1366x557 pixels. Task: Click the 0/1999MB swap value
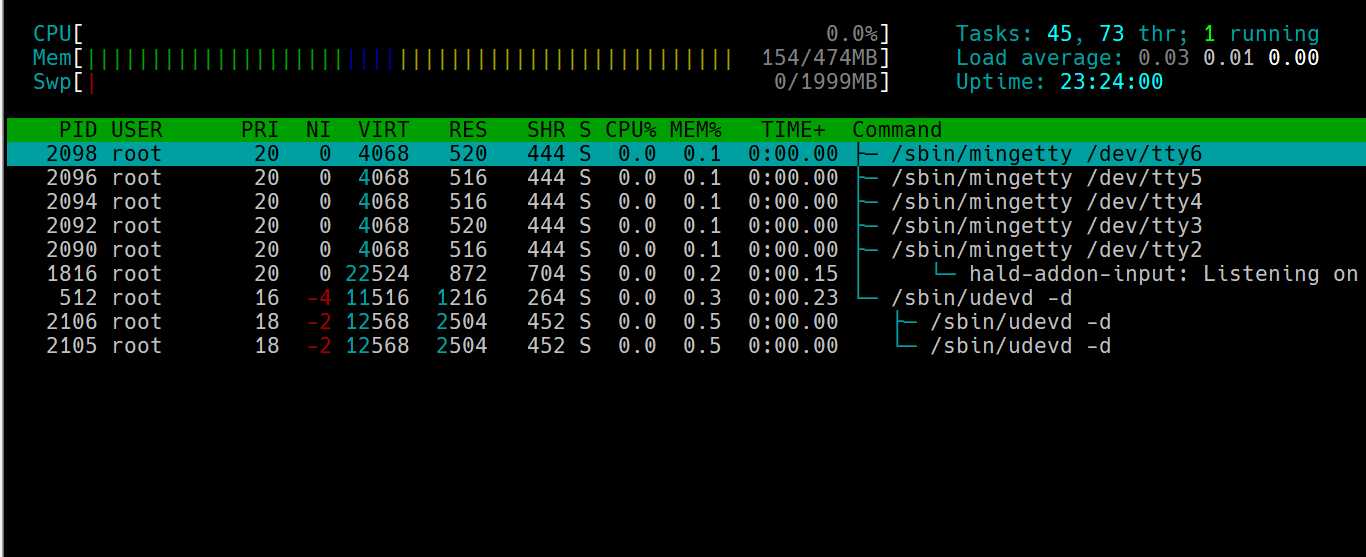tap(827, 82)
